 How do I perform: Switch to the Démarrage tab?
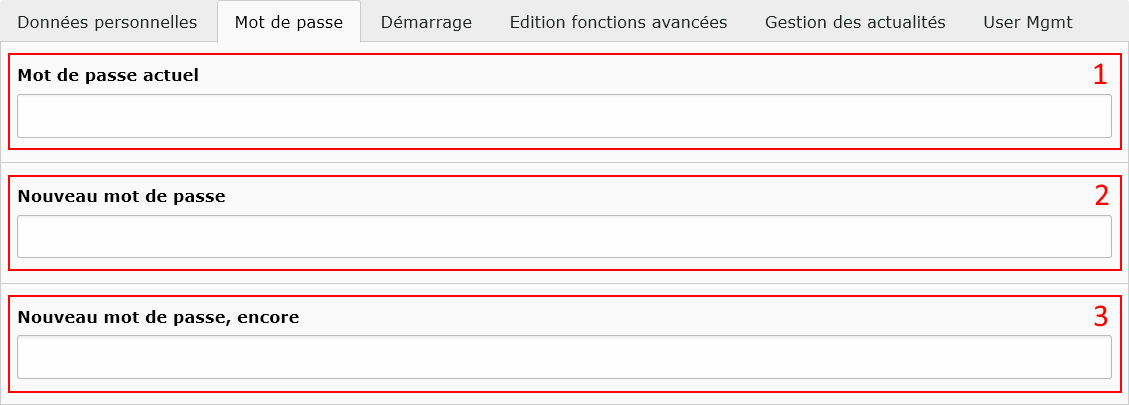coord(426,22)
